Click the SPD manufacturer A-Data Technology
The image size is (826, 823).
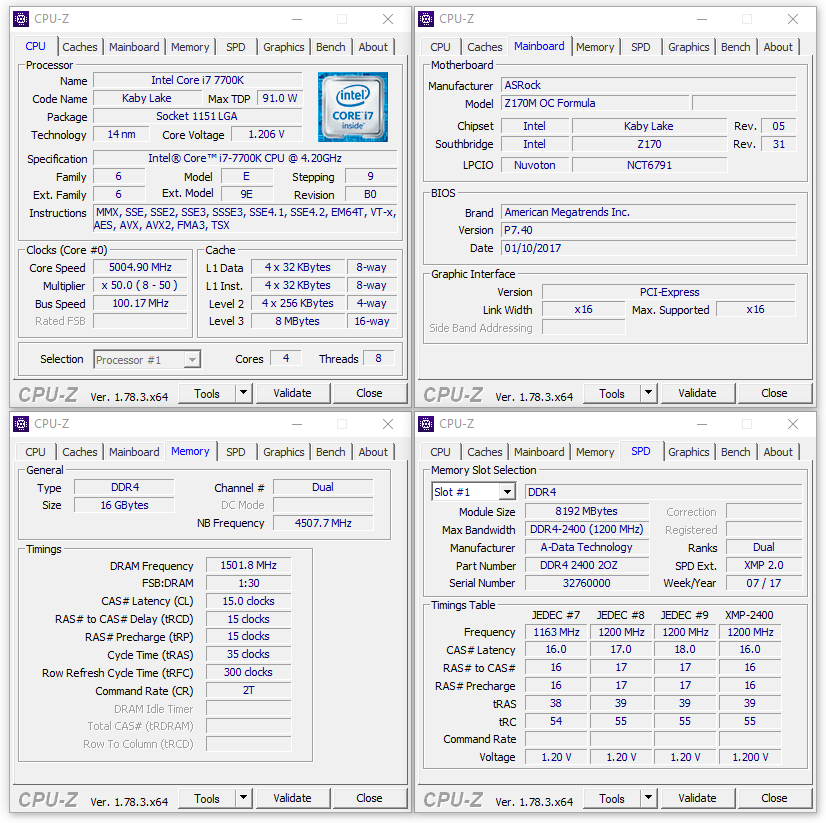(x=587, y=547)
